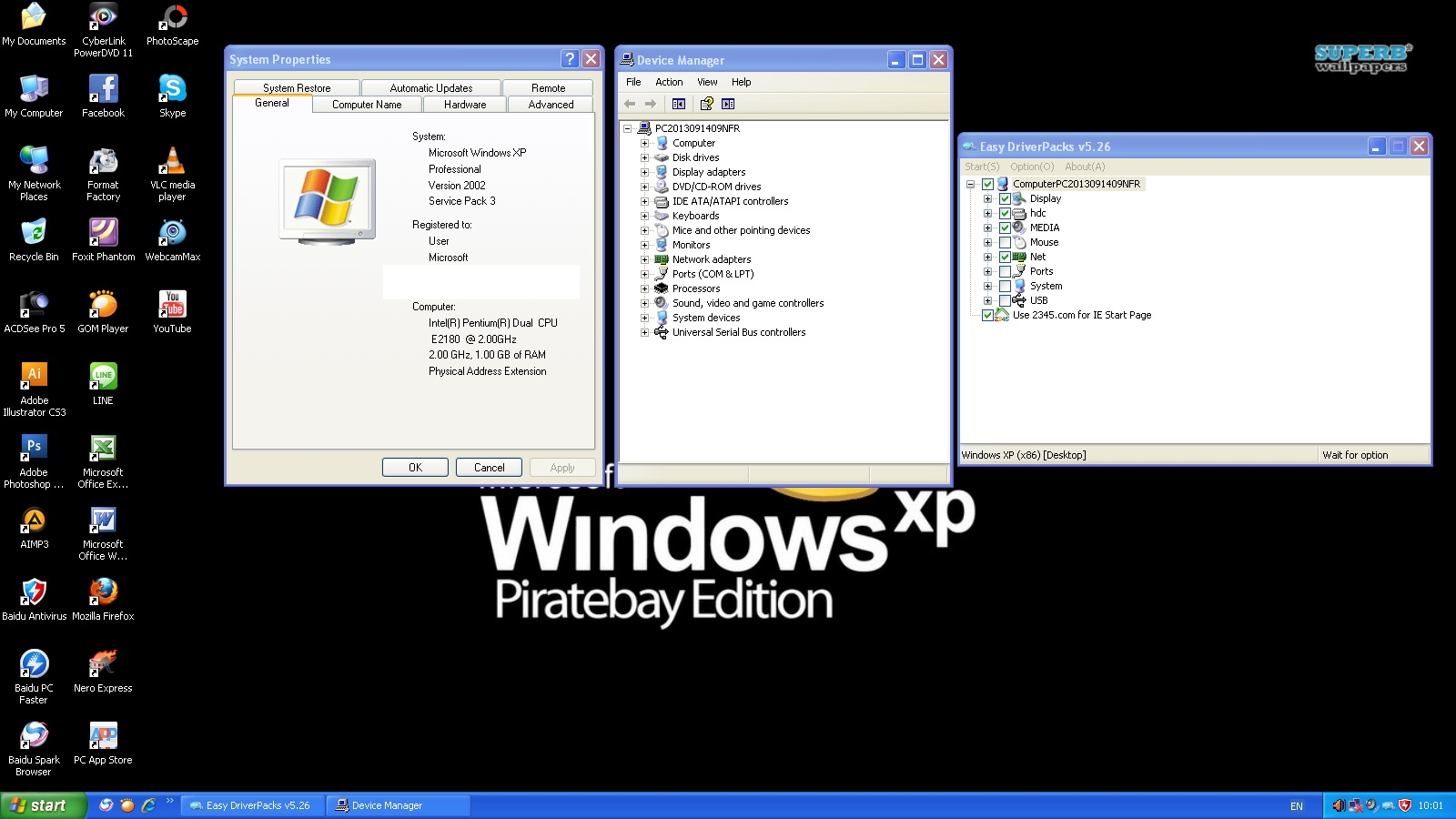The width and height of the screenshot is (1456, 819).
Task: Select 'Monitors' in the Device Manager tree
Action: click(691, 245)
